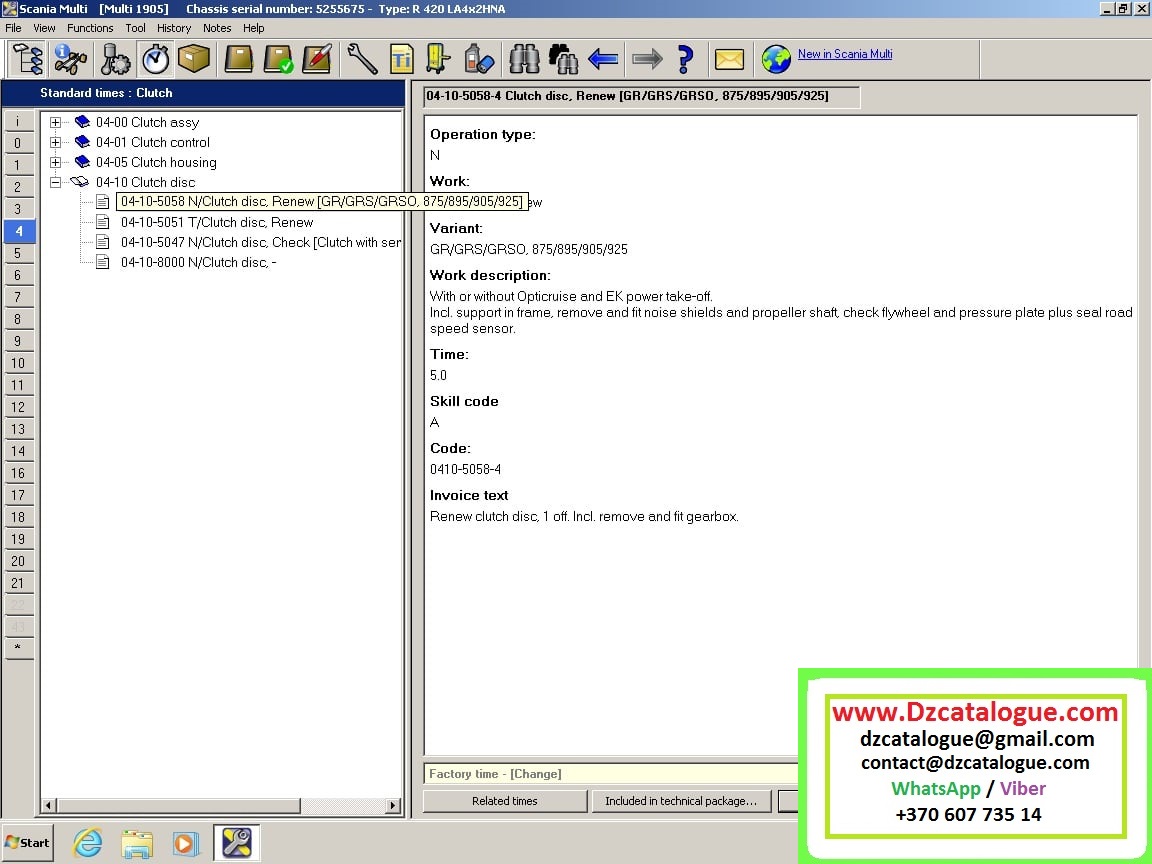Select main group 10 in the sidebar
1152x864 pixels.
(x=18, y=363)
